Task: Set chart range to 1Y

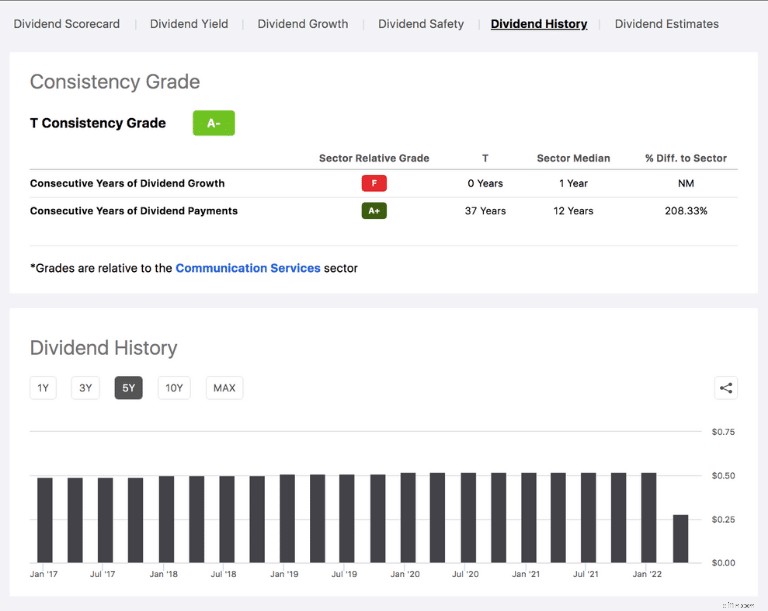Action: [x=43, y=388]
